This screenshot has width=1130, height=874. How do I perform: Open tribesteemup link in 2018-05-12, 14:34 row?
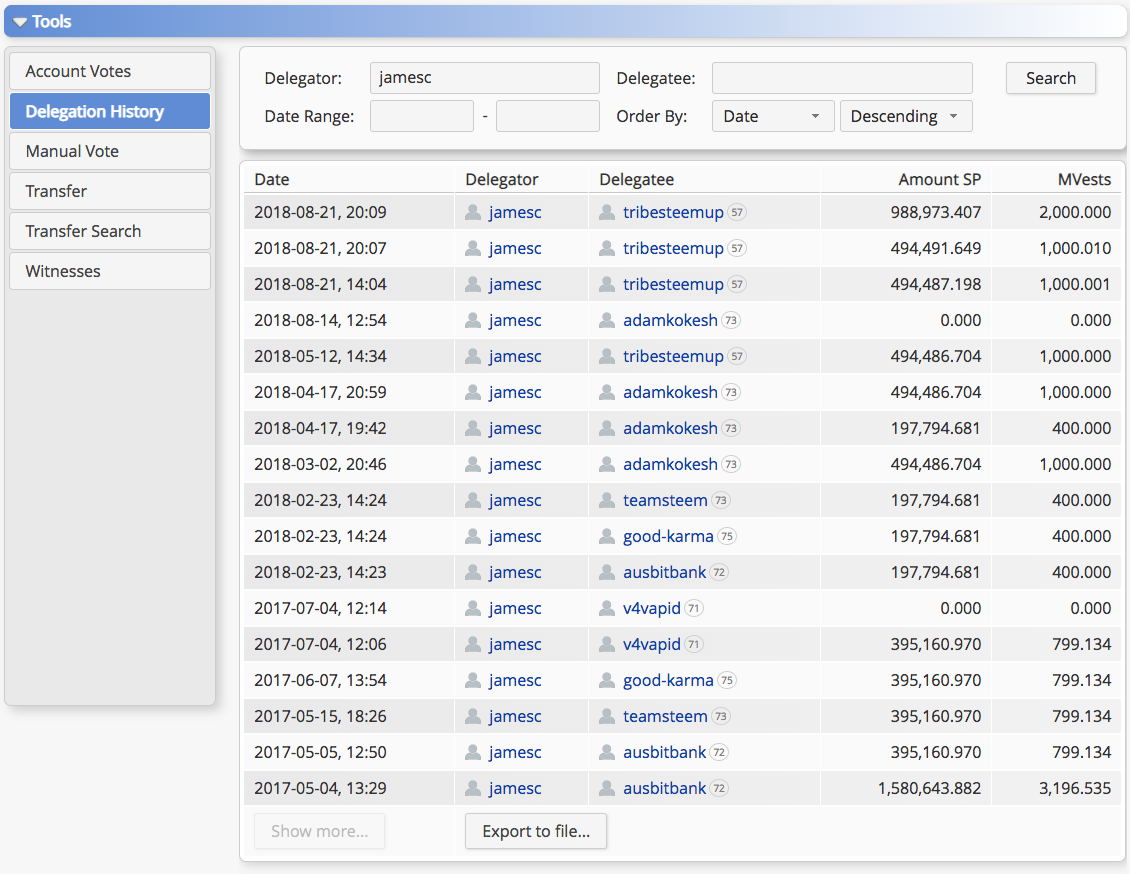[x=673, y=356]
